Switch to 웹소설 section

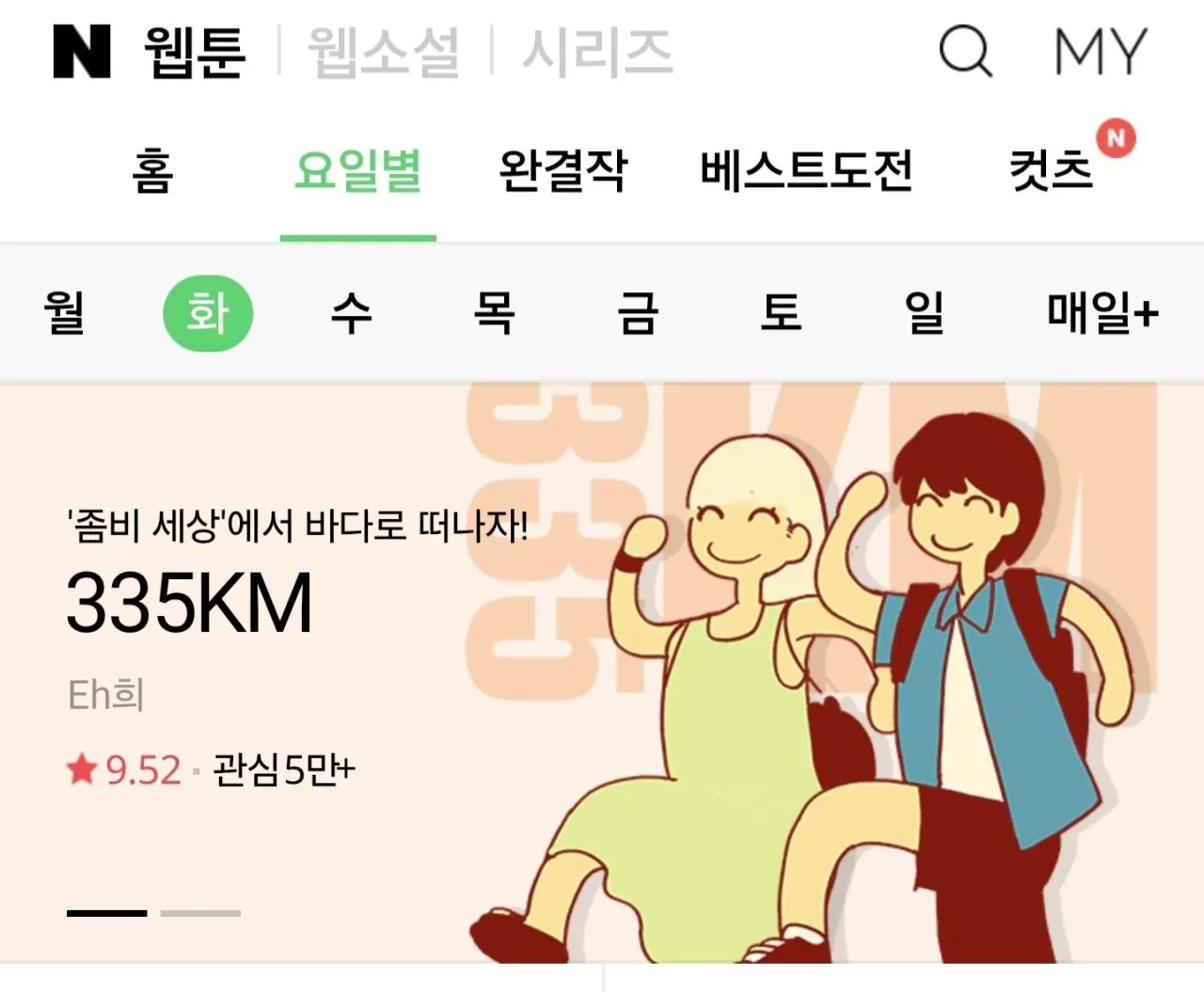click(x=384, y=52)
